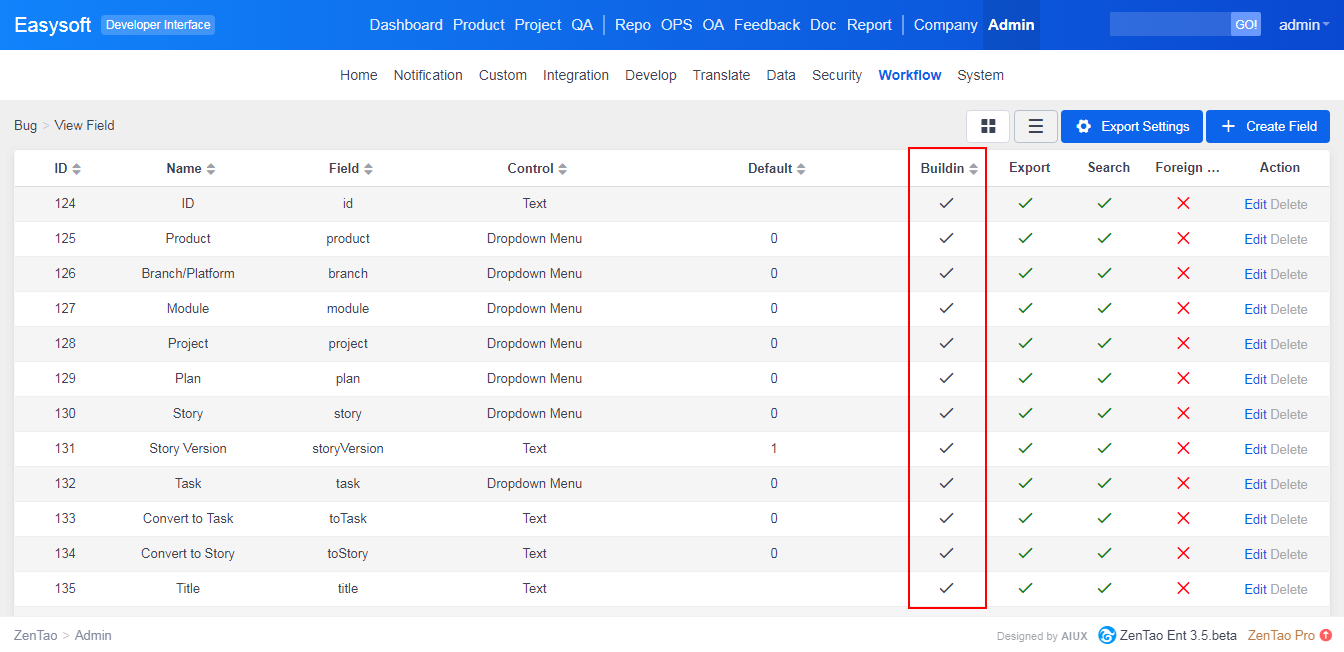This screenshot has width=1344, height=652.
Task: Sort by Control column arrows
Action: 563,169
